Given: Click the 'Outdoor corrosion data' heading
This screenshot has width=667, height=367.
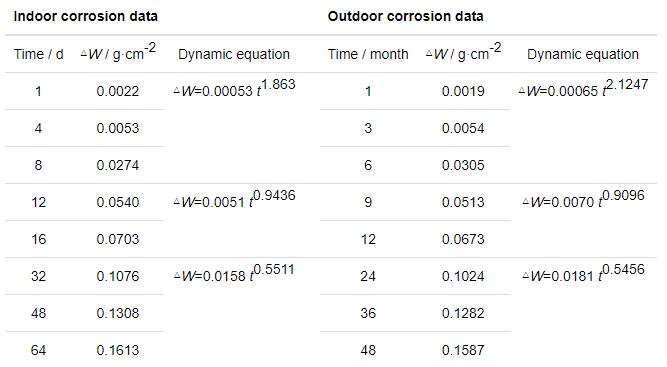Looking at the screenshot, I should click(x=405, y=17).
